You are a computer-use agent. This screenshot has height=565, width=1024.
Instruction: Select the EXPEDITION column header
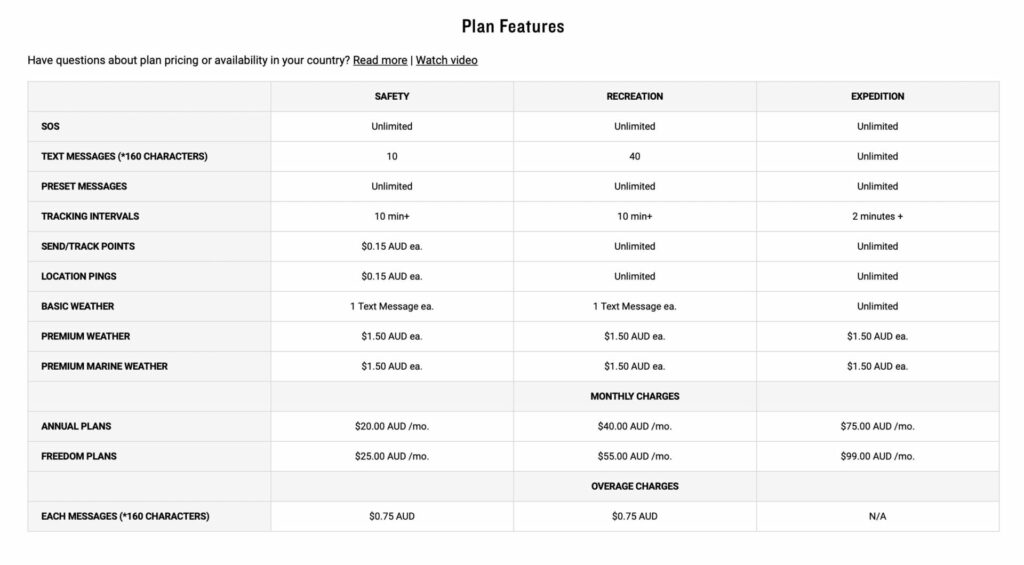pyautogui.click(x=877, y=97)
